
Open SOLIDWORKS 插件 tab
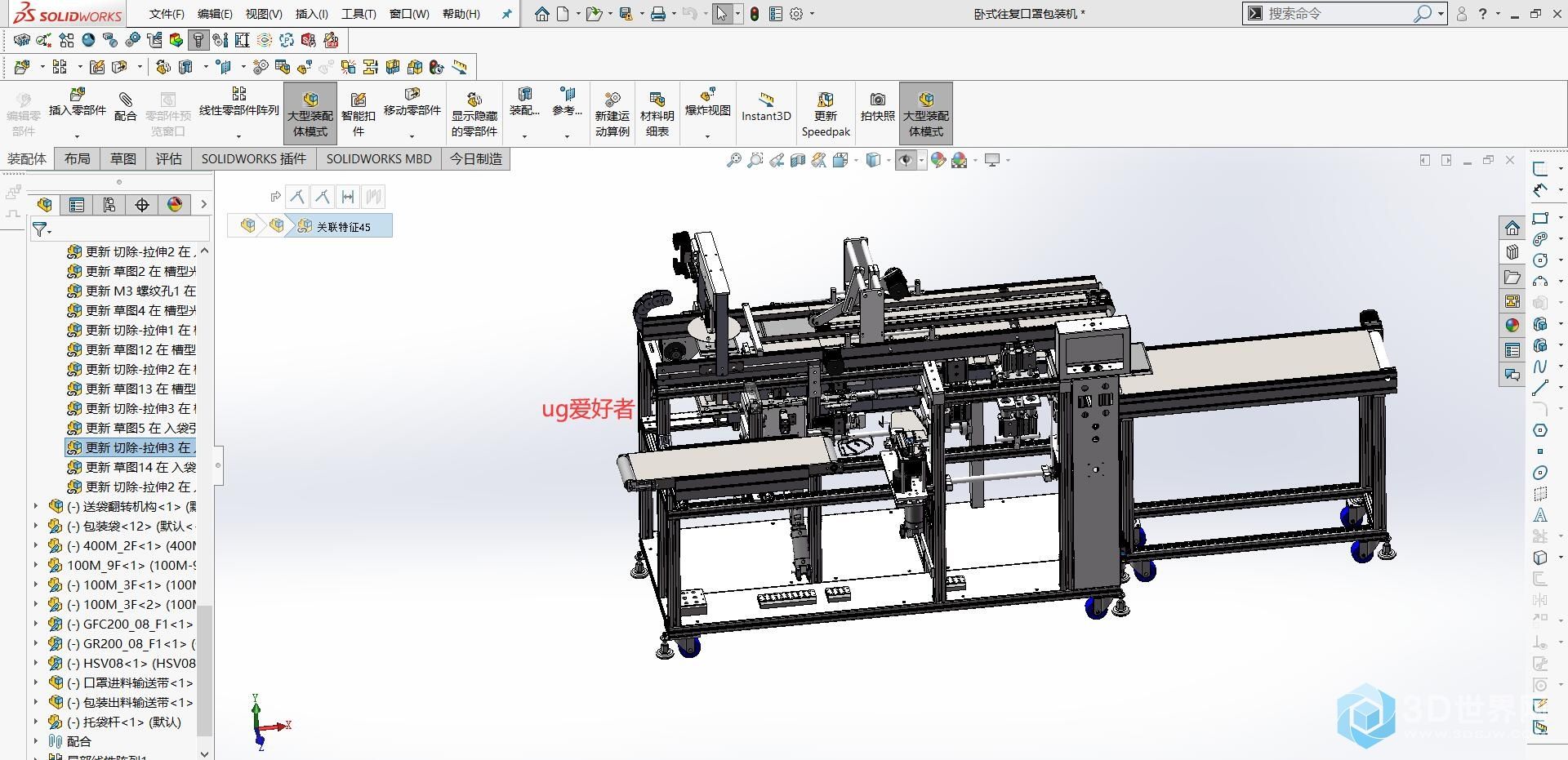[x=254, y=159]
